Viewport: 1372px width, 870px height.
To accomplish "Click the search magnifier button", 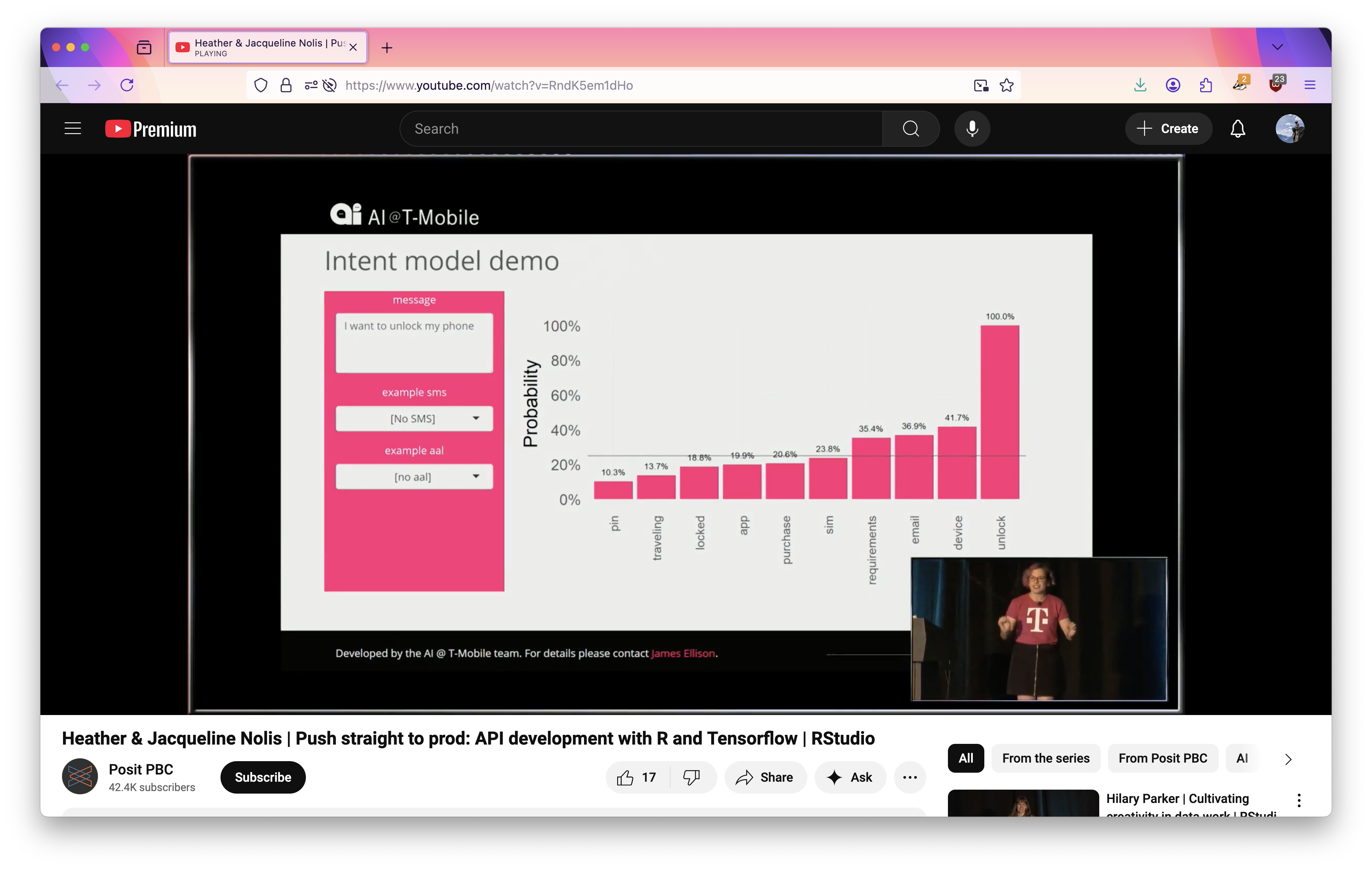I will [910, 129].
